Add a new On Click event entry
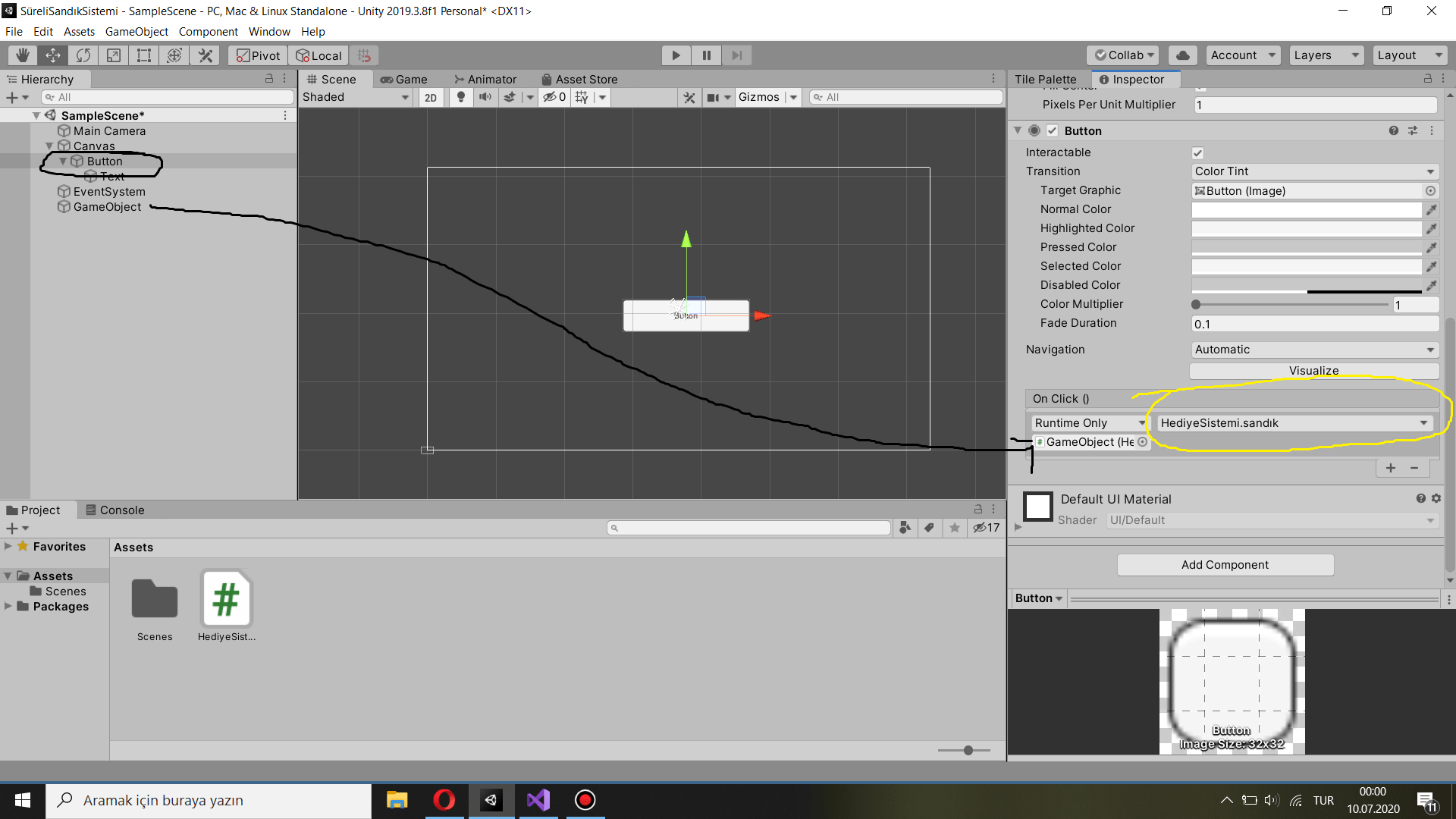This screenshot has height=819, width=1456. click(1391, 468)
